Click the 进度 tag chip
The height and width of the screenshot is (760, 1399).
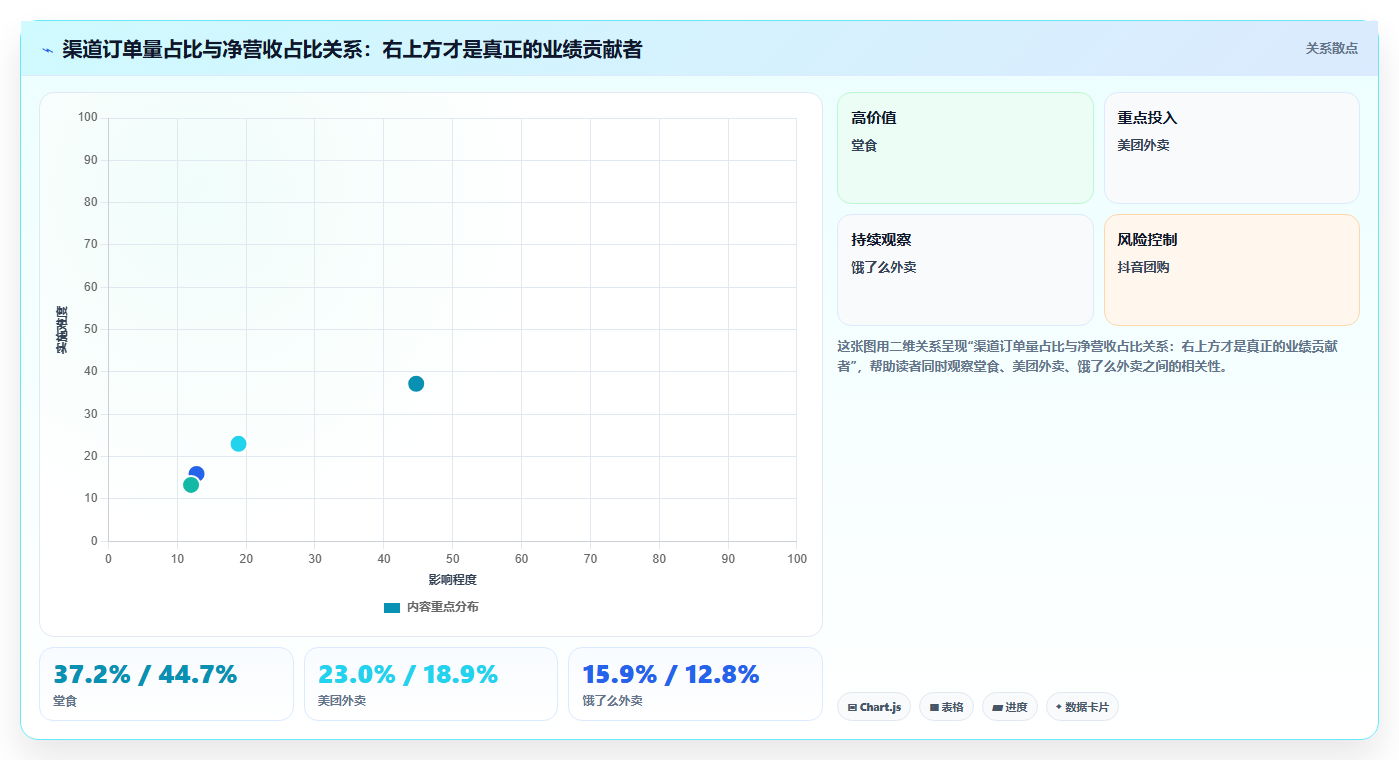click(x=1010, y=707)
